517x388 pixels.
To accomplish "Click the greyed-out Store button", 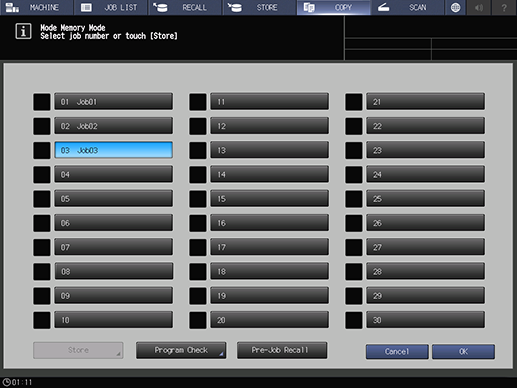I will 78,350.
